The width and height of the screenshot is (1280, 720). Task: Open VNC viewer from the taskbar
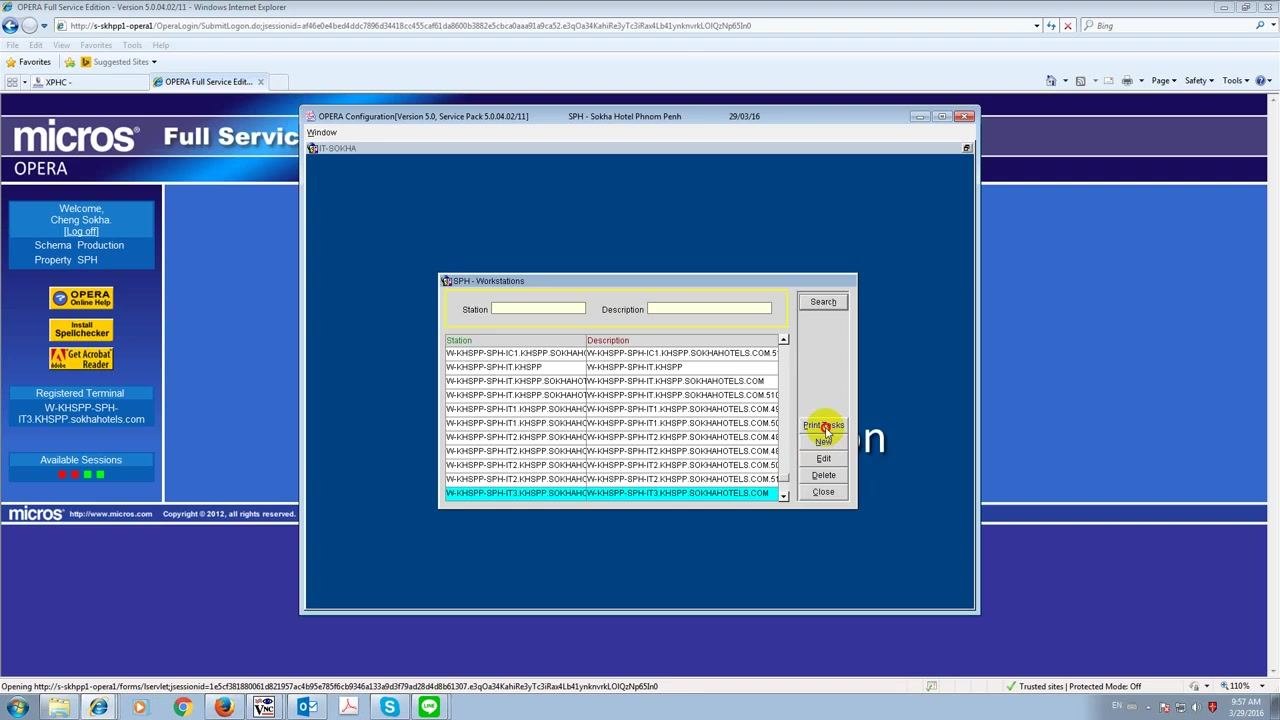(263, 708)
